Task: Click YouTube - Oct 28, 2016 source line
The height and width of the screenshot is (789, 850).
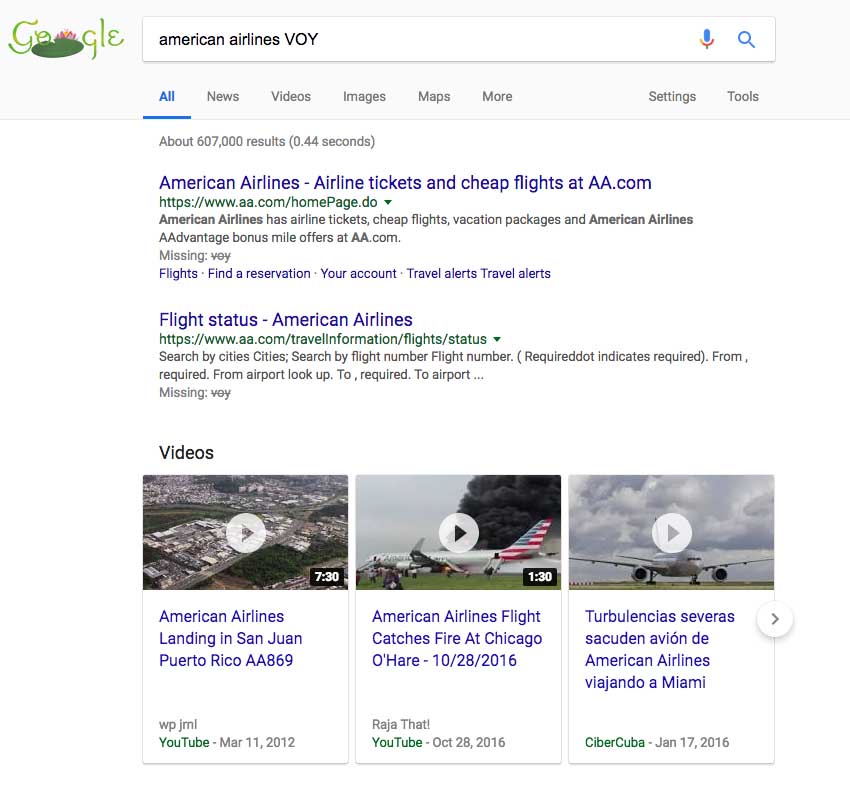Action: (x=439, y=742)
